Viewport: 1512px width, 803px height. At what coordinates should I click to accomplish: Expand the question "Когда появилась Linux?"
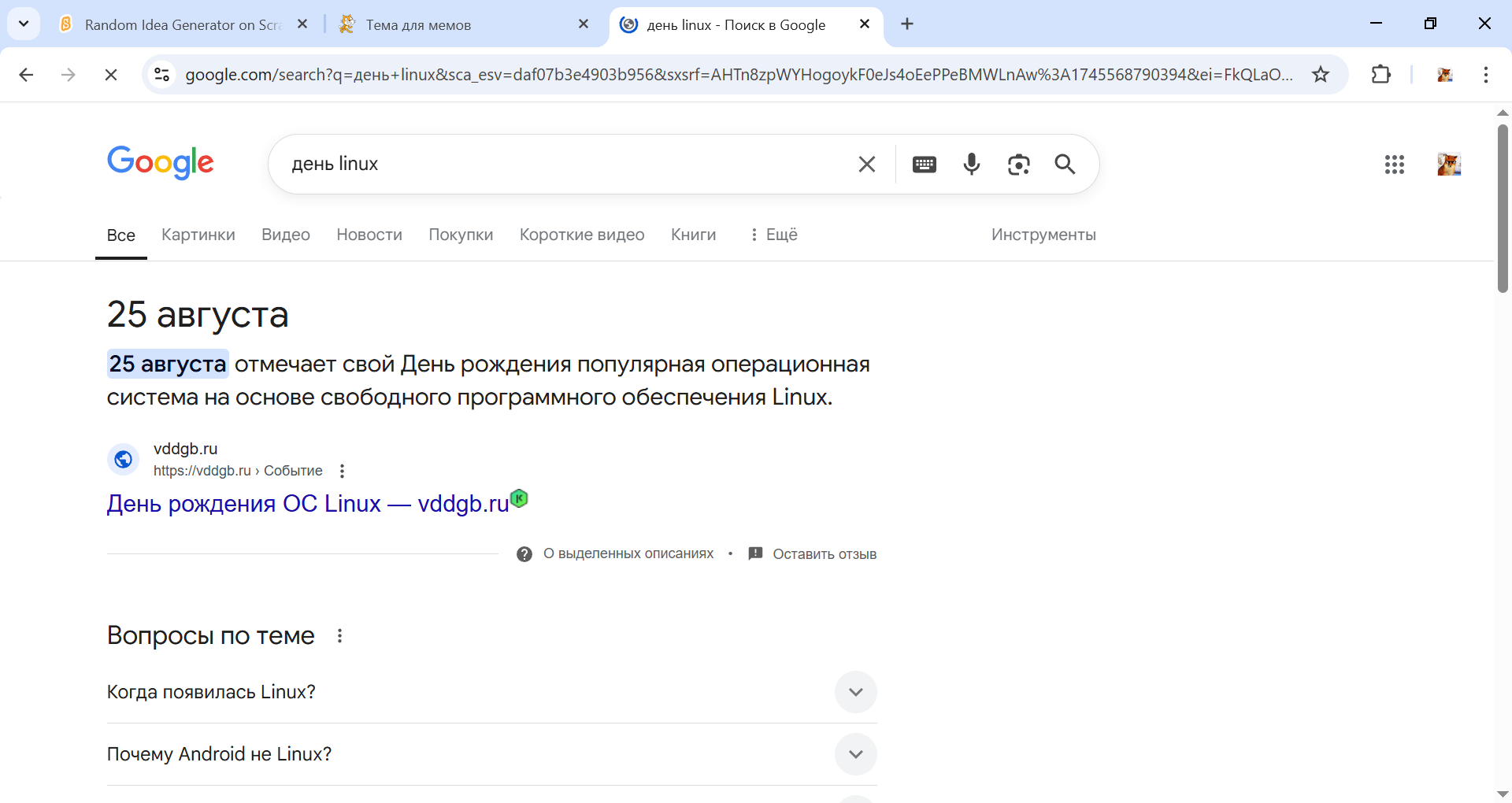click(855, 692)
